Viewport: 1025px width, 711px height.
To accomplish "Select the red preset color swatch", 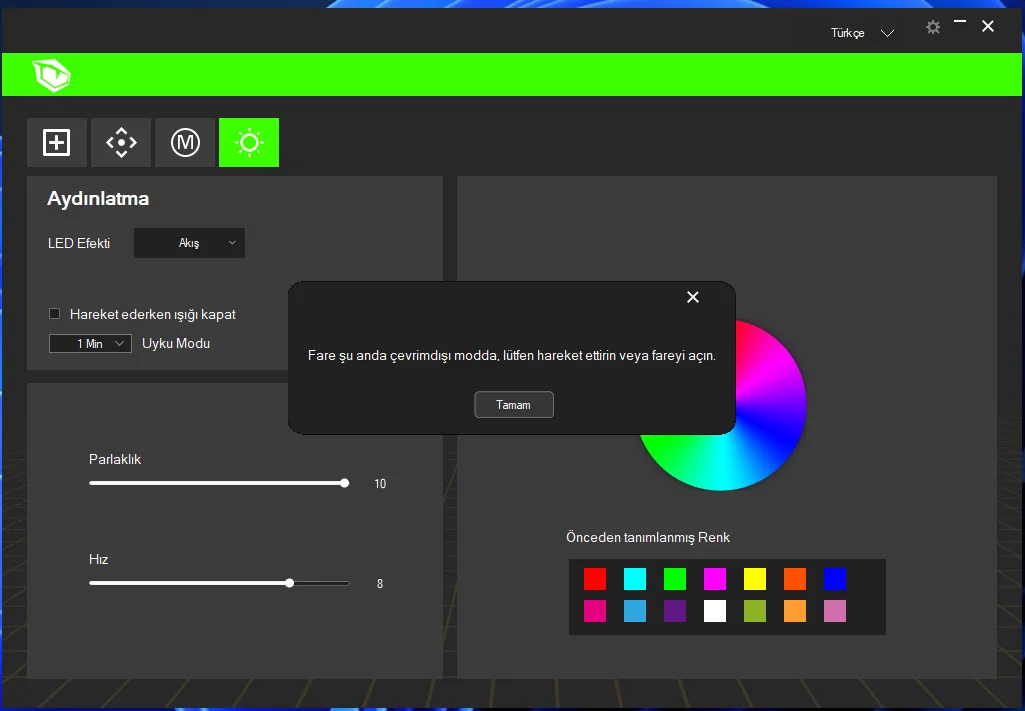I will (595, 579).
